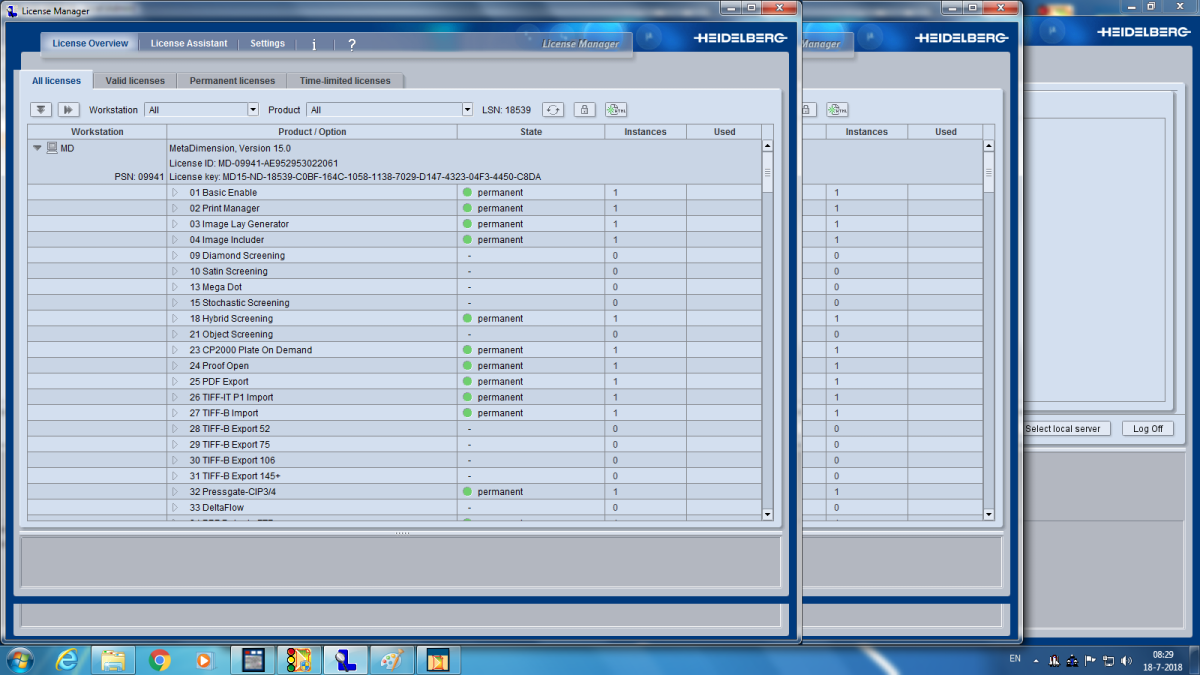The width and height of the screenshot is (1200, 675).
Task: Click the expand all rows double-arrow icon
Action: click(41, 110)
